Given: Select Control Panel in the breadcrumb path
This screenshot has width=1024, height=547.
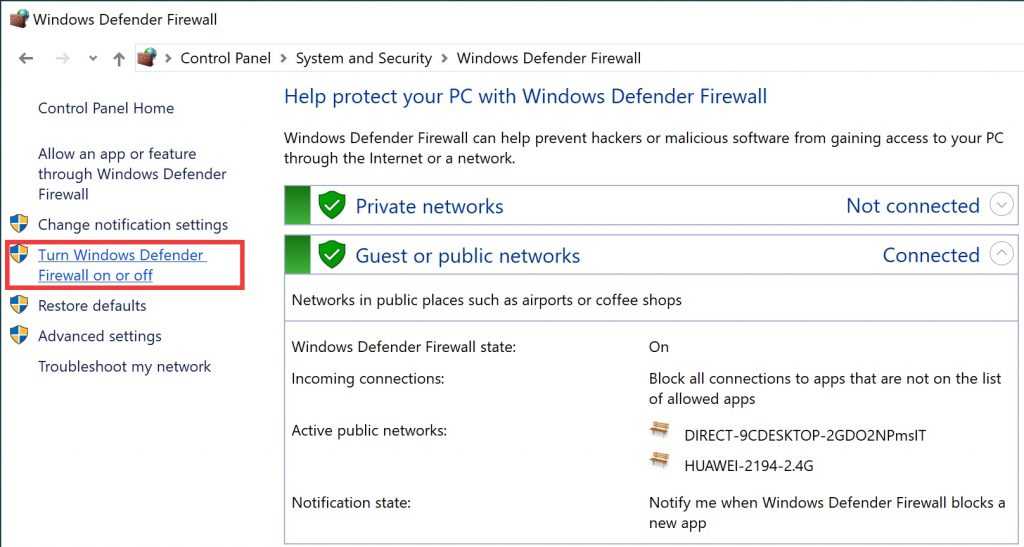Looking at the screenshot, I should 225,58.
